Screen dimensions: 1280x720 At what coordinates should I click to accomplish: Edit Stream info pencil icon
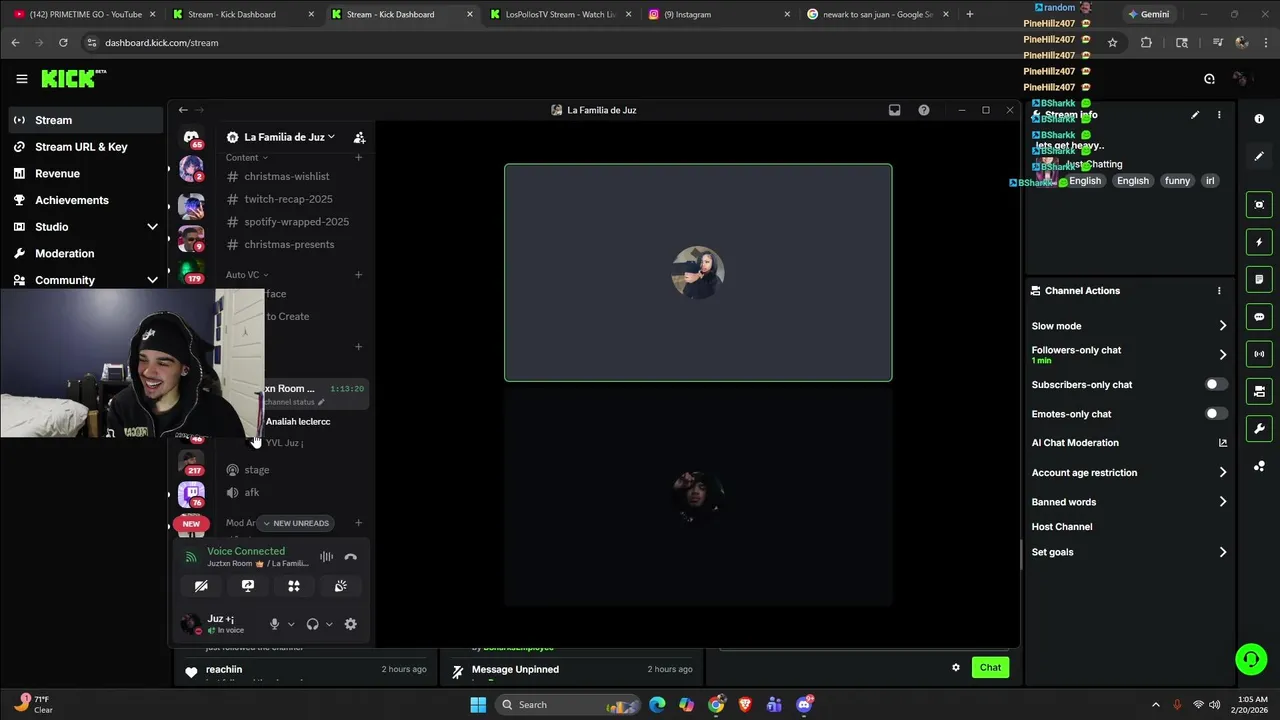point(1195,115)
